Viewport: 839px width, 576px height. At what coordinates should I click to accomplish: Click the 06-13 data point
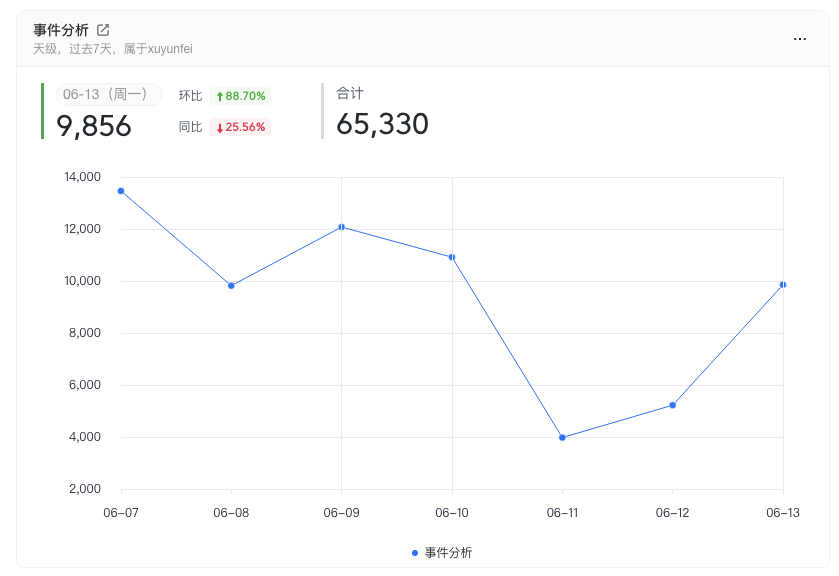[x=783, y=285]
